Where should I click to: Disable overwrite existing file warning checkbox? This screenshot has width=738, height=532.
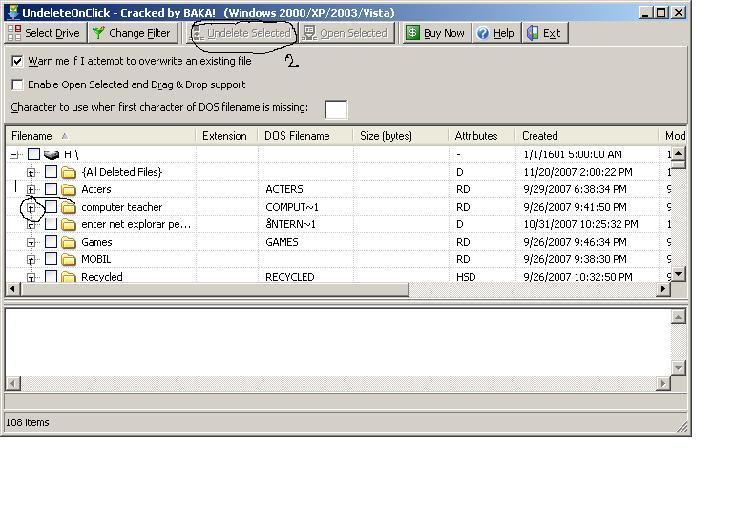click(17, 61)
